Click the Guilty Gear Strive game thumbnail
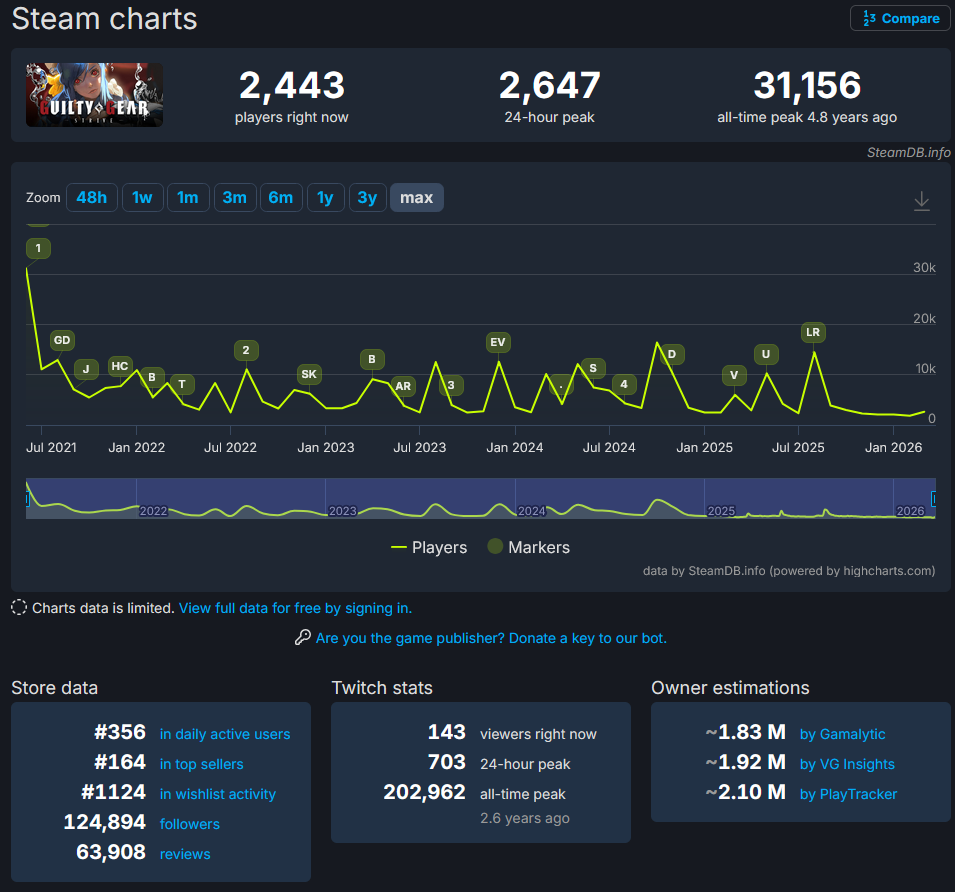This screenshot has width=955, height=892. tap(94, 95)
